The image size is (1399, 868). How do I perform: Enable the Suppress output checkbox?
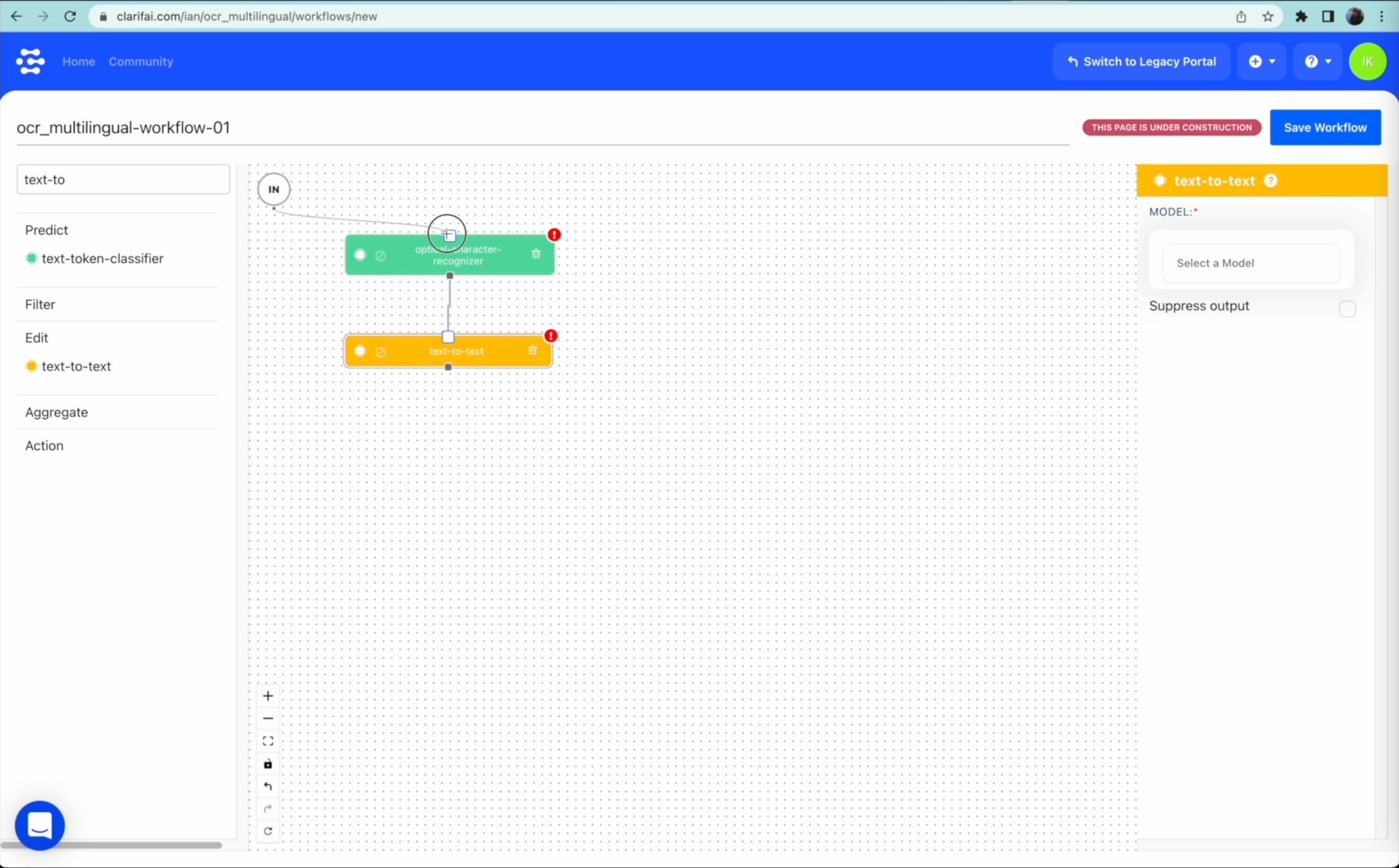point(1347,309)
